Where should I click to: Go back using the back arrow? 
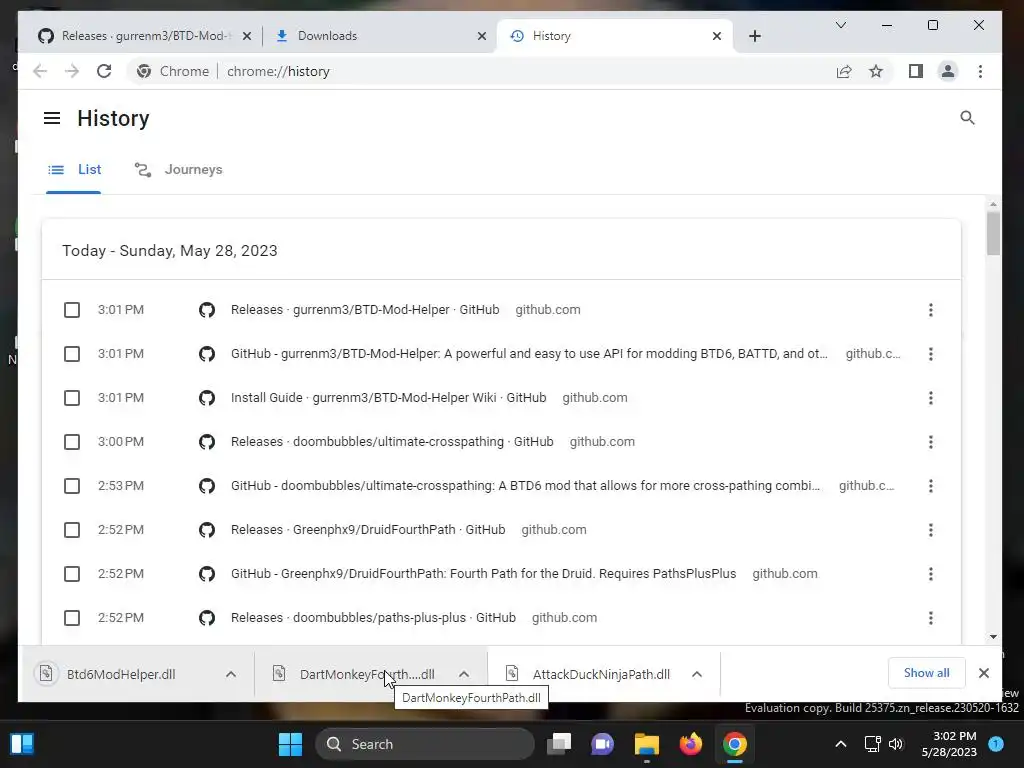(x=40, y=71)
